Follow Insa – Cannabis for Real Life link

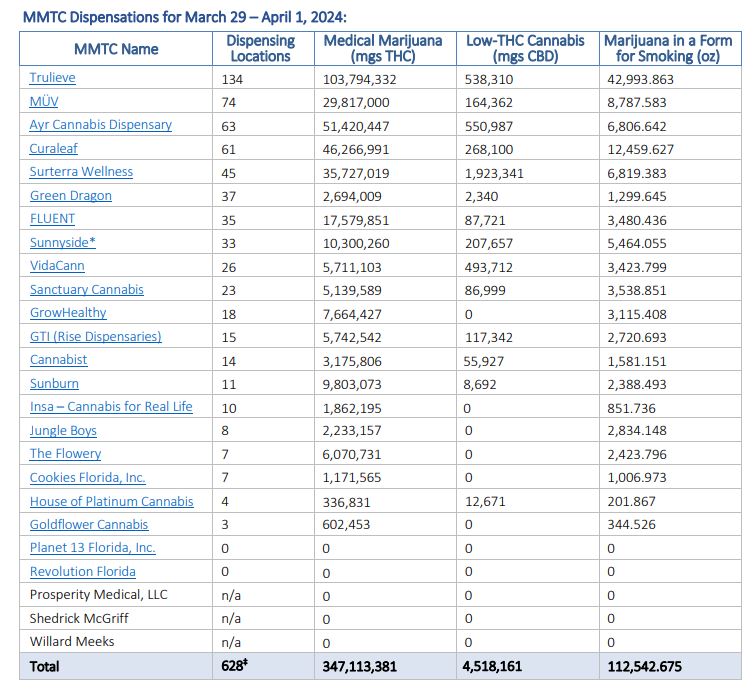pos(111,407)
